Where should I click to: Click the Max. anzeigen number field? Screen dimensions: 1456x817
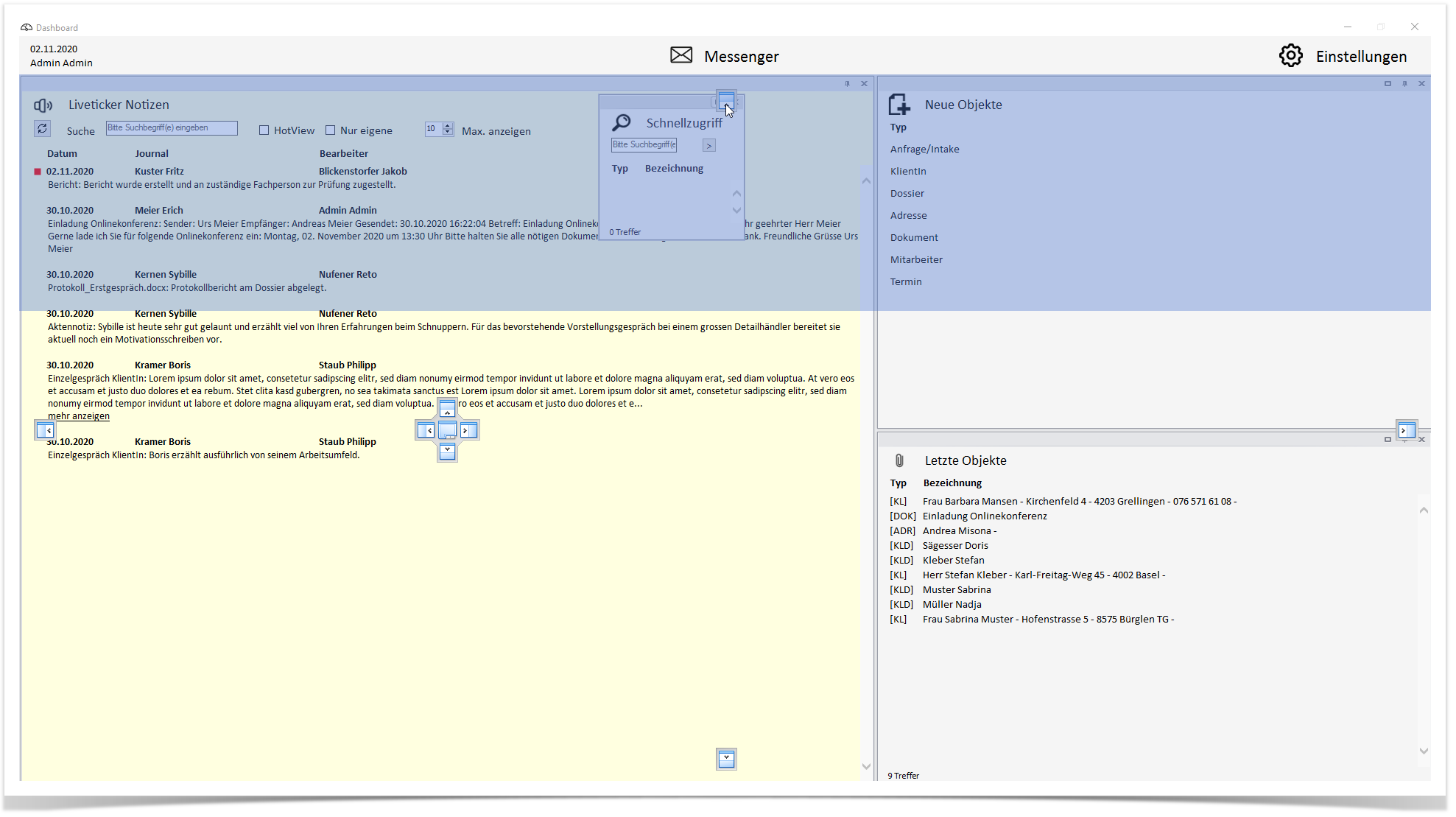pos(434,129)
